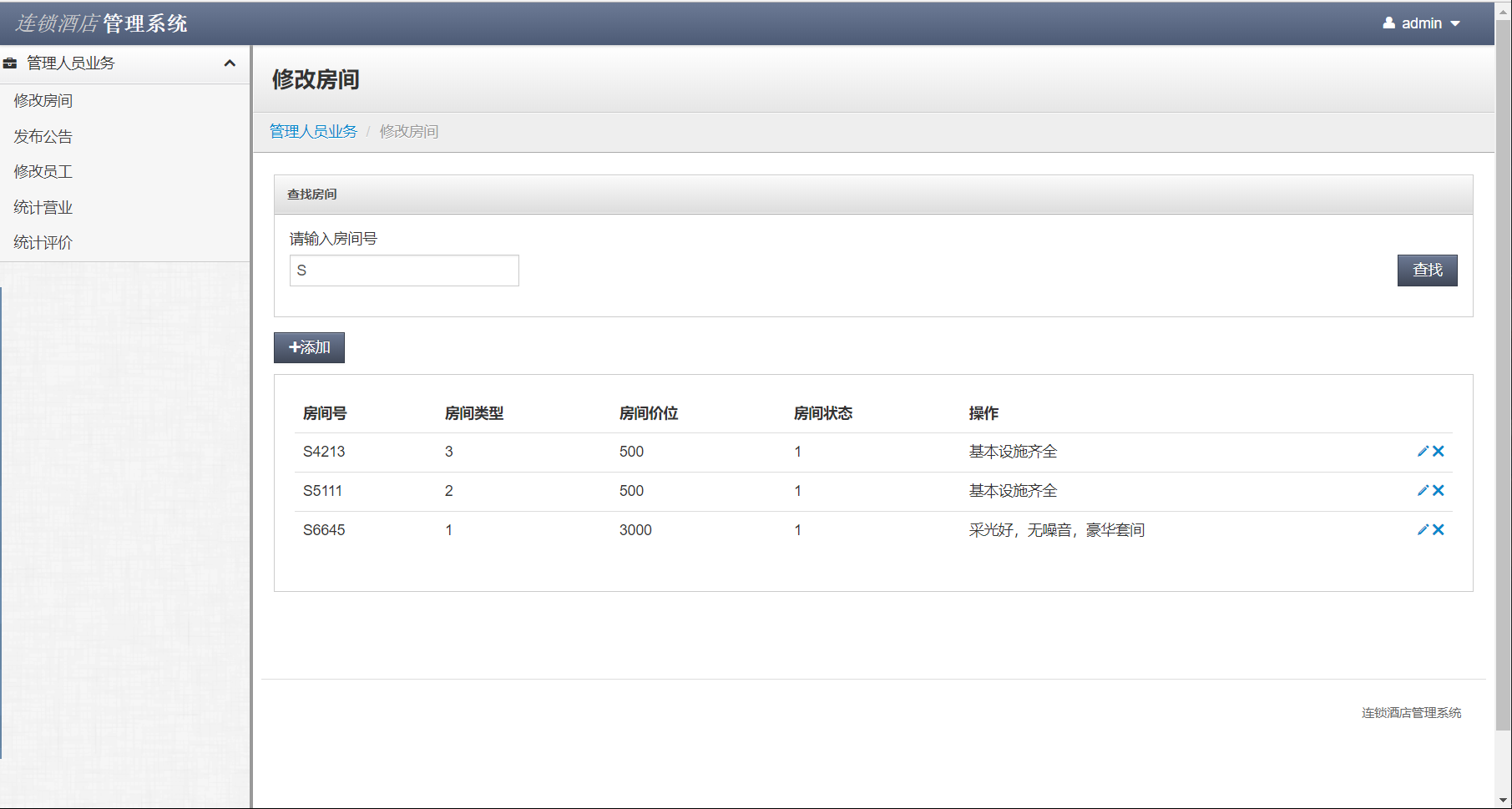The width and height of the screenshot is (1512, 809).
Task: Edit room S6645 using the pencil icon
Action: tap(1422, 529)
